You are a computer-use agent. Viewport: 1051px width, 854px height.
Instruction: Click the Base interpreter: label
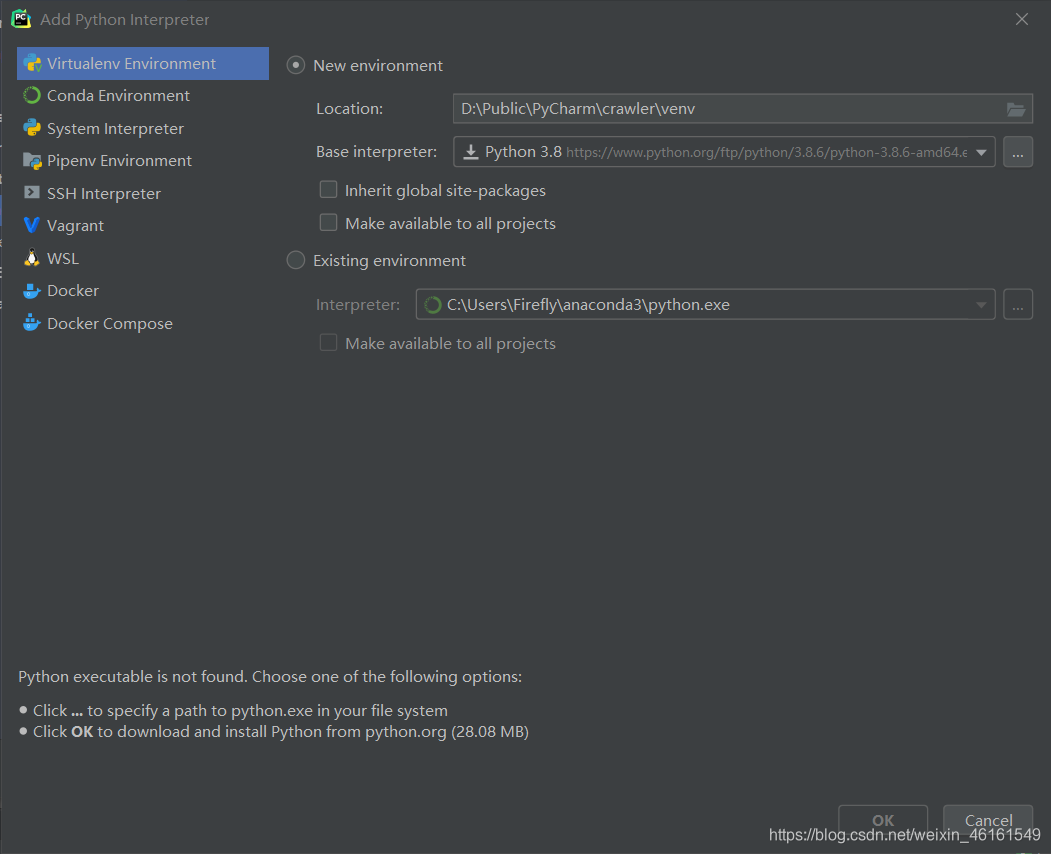[377, 152]
